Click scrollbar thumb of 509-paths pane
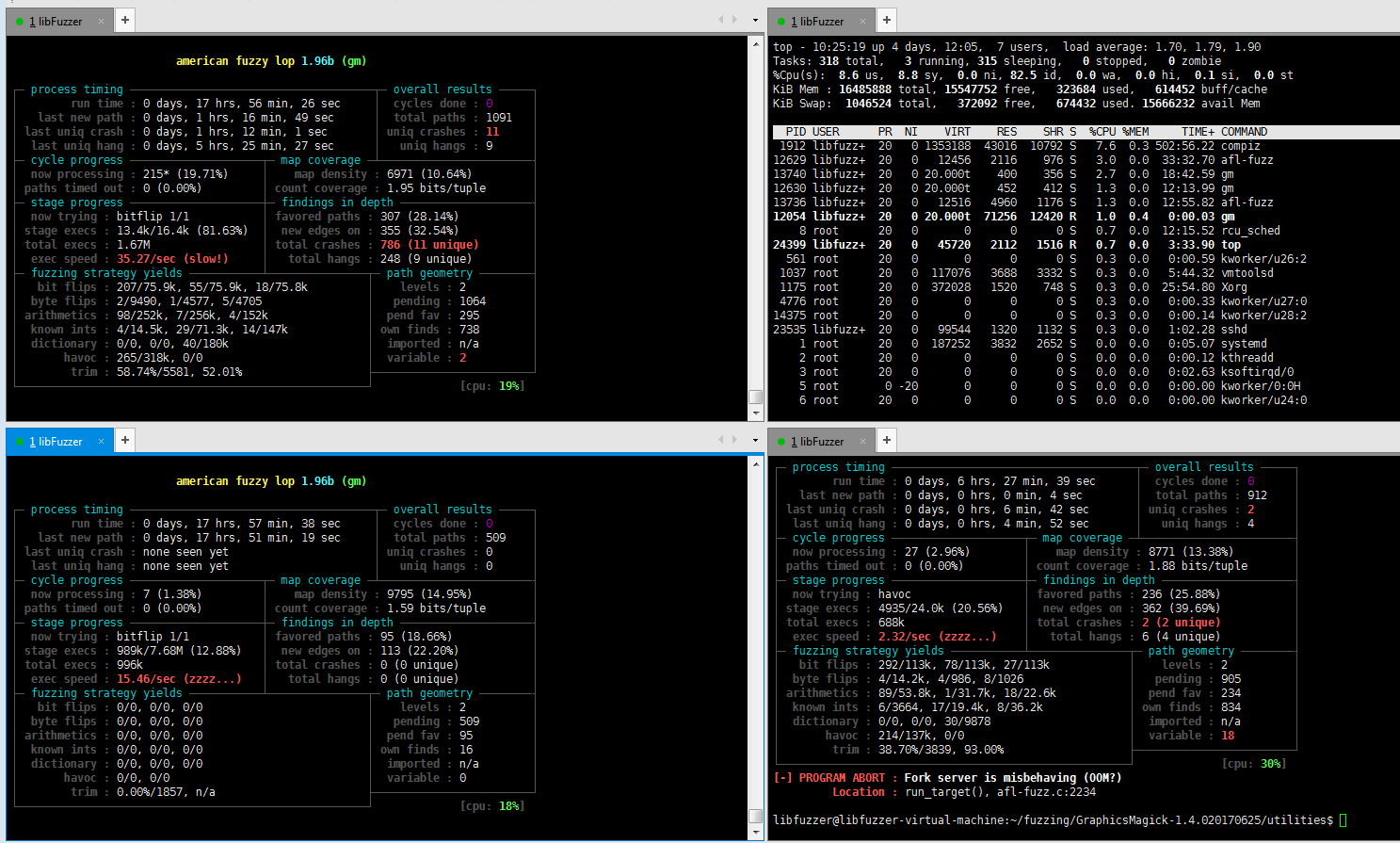Screen dimensions: 1400x843 pyautogui.click(x=756, y=817)
